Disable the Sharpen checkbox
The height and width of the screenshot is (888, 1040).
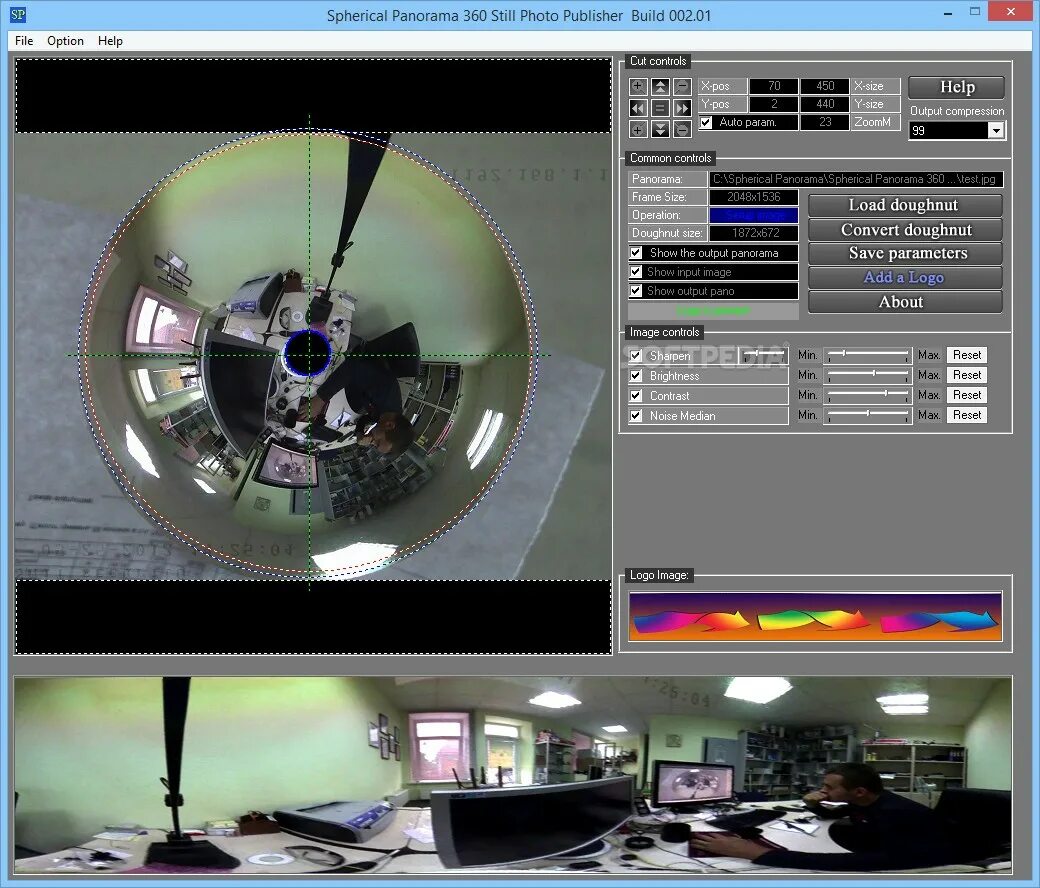636,356
